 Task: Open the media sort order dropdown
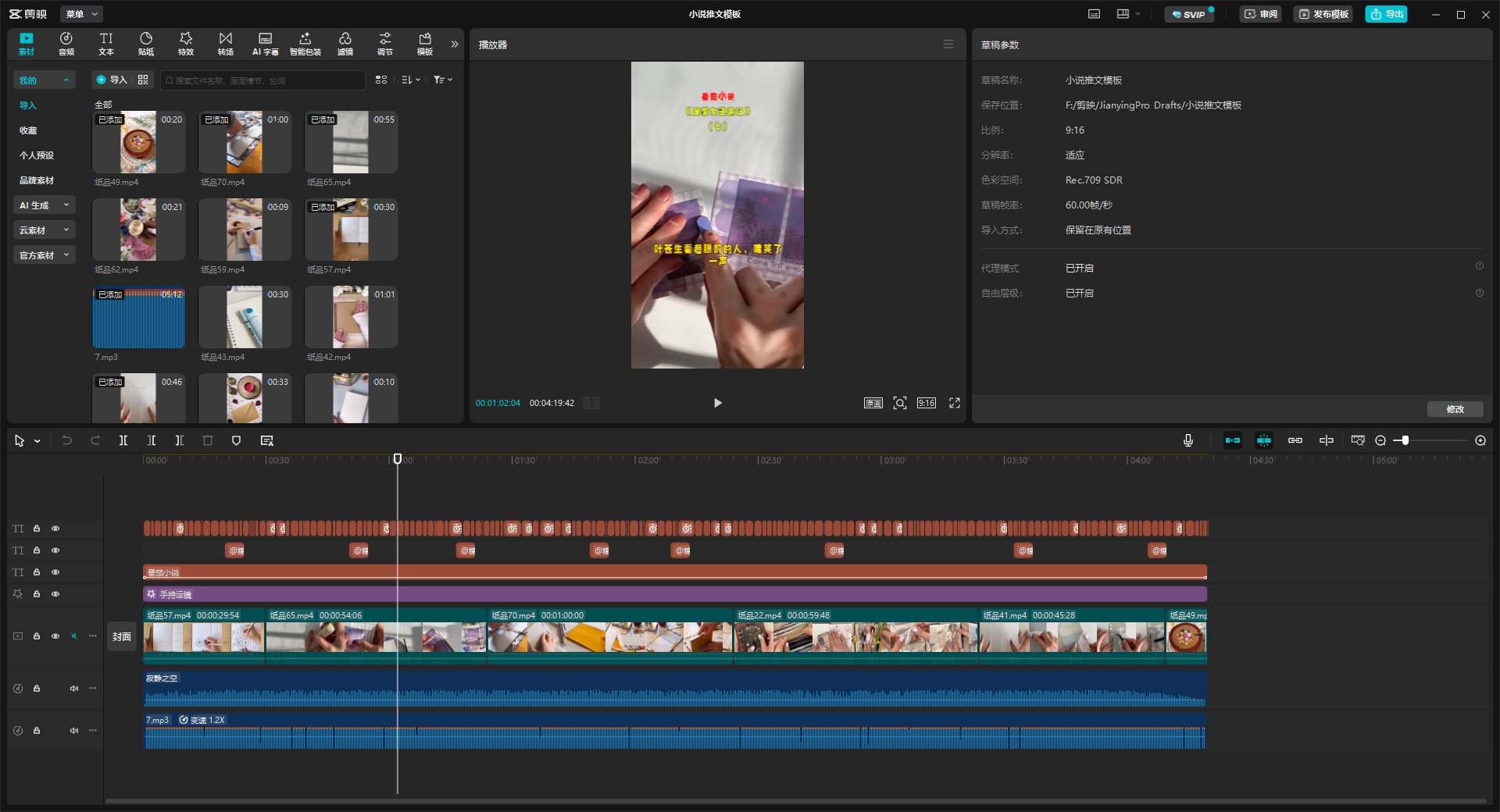point(411,80)
